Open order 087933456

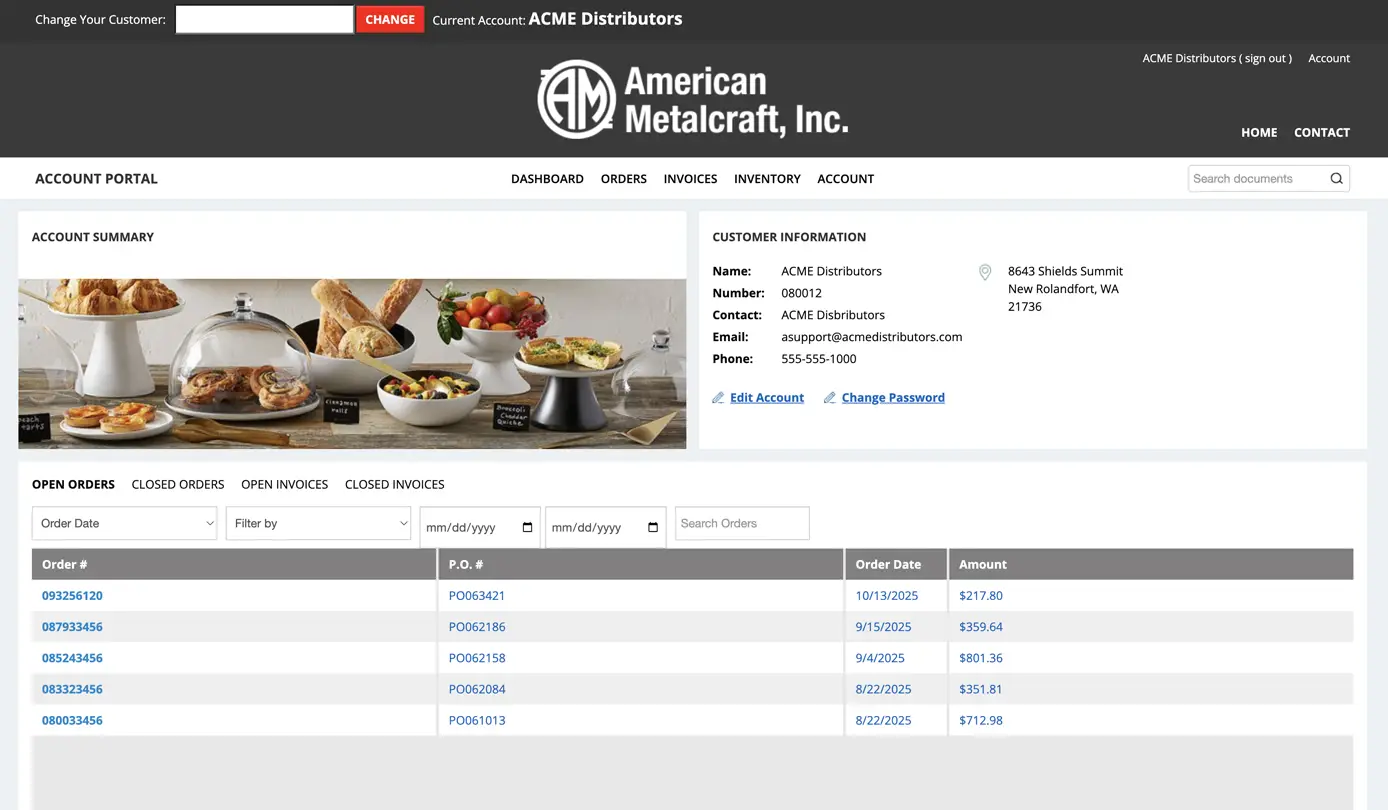72,627
